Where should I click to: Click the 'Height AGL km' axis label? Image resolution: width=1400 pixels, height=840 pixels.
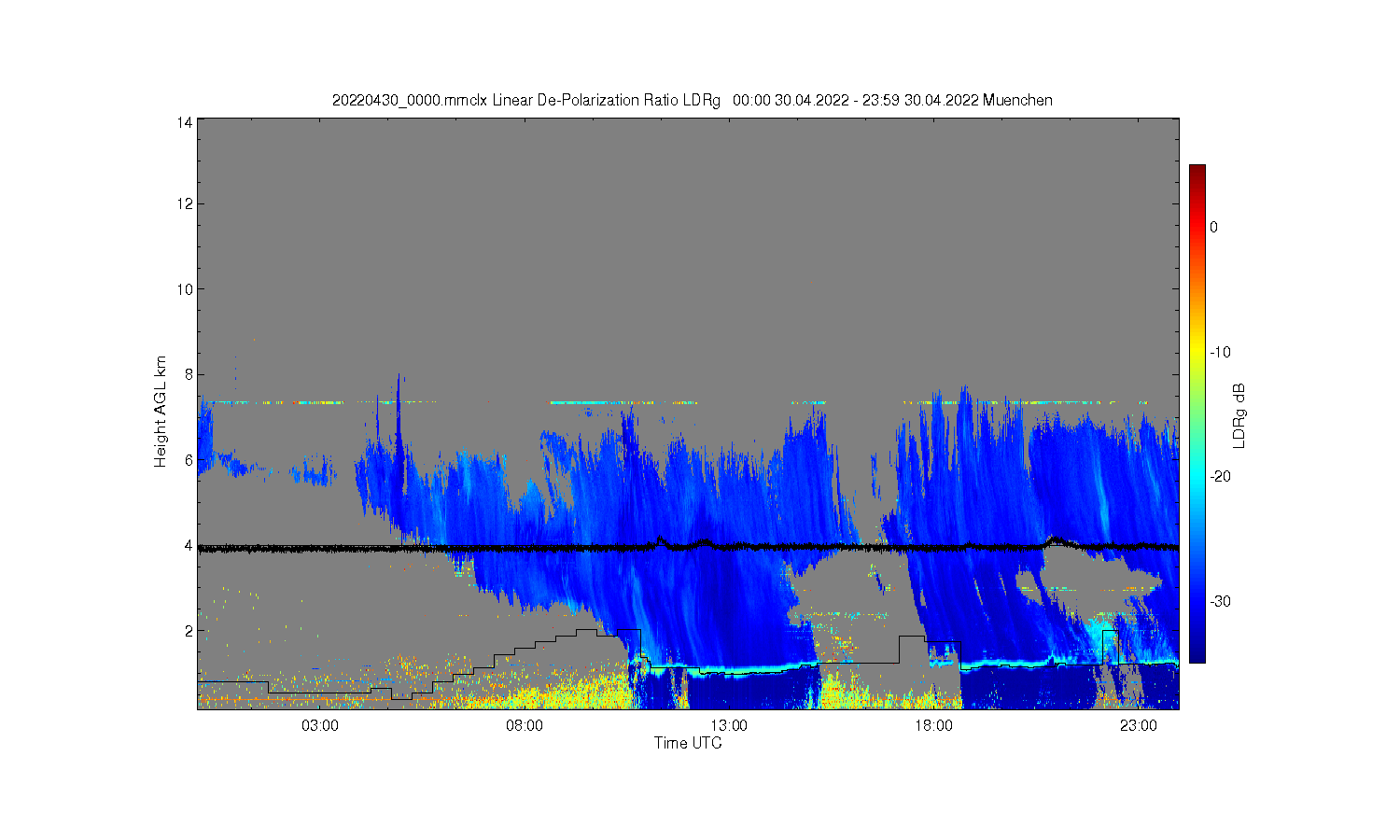161,412
